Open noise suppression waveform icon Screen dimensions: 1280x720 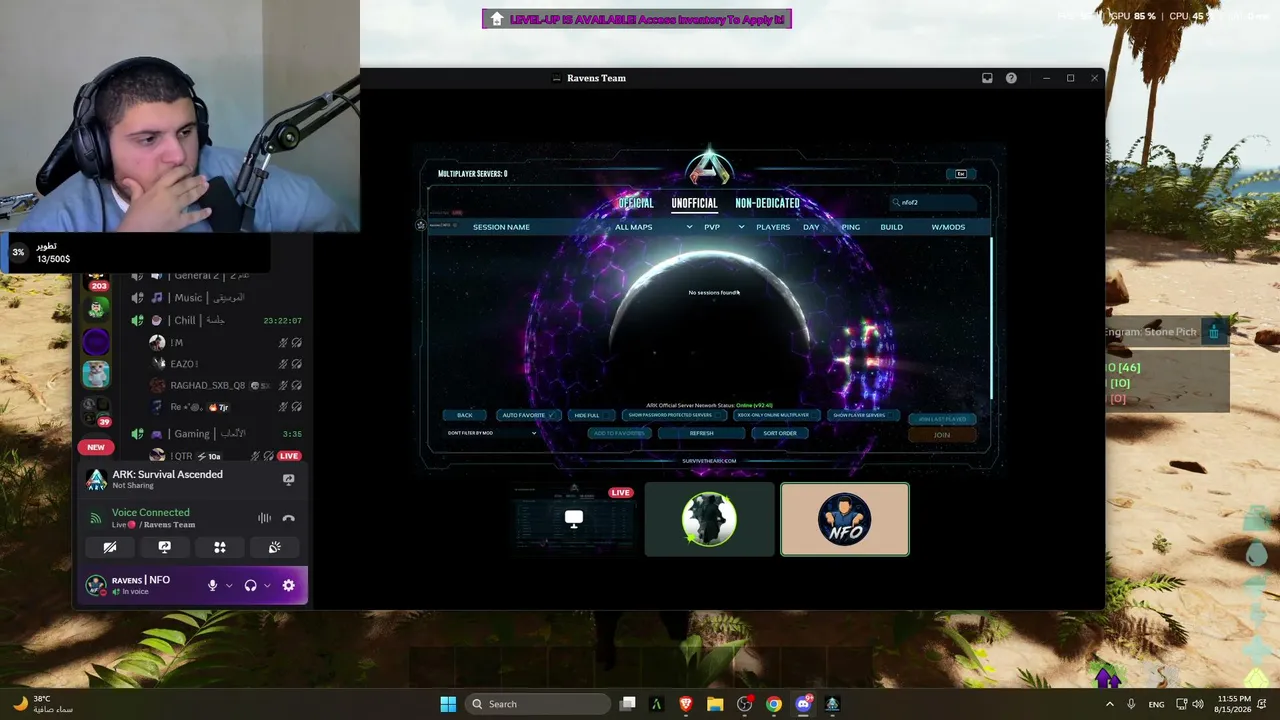click(x=264, y=518)
